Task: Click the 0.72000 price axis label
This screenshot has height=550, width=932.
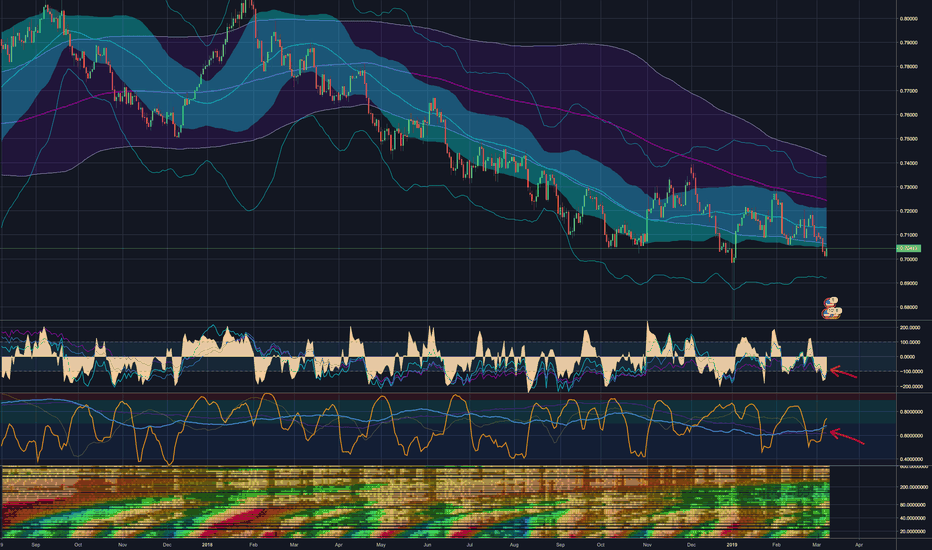Action: [908, 211]
